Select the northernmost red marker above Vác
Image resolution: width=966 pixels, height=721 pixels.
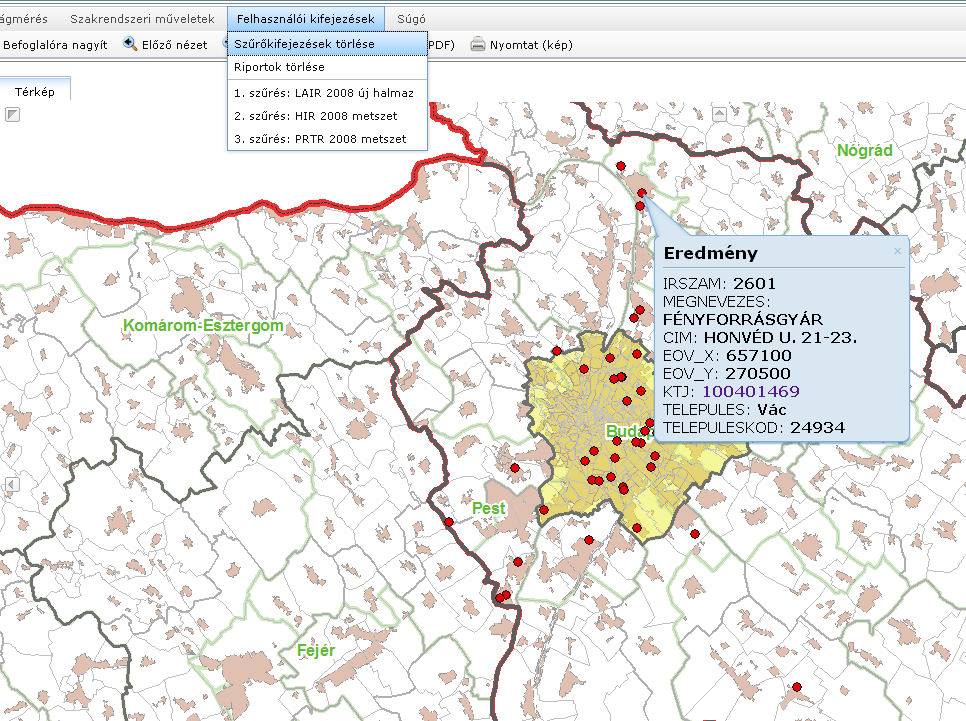point(621,166)
